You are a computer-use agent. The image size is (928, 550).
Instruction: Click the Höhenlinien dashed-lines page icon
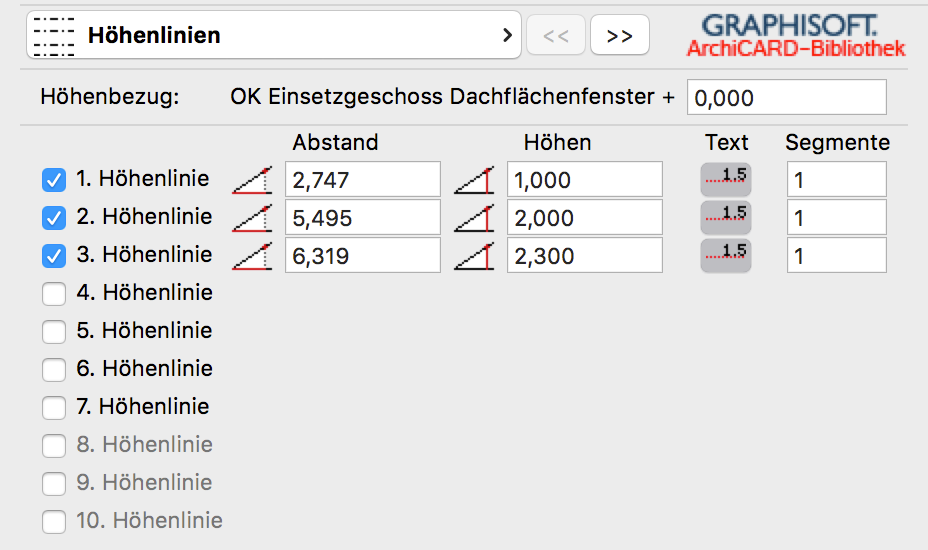click(53, 36)
